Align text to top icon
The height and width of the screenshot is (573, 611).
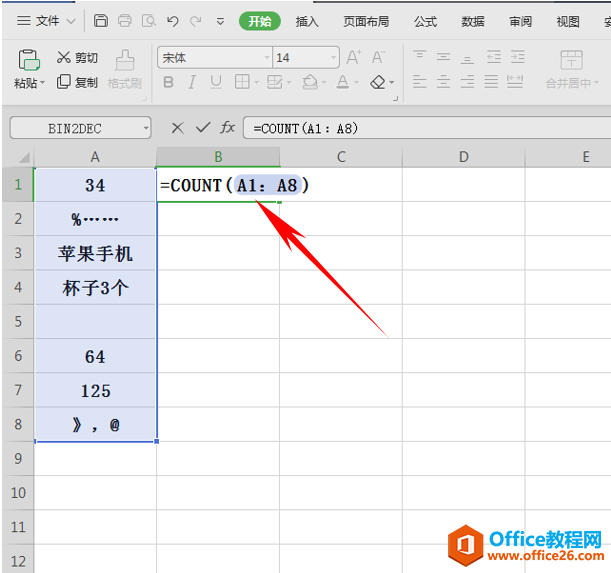click(420, 57)
